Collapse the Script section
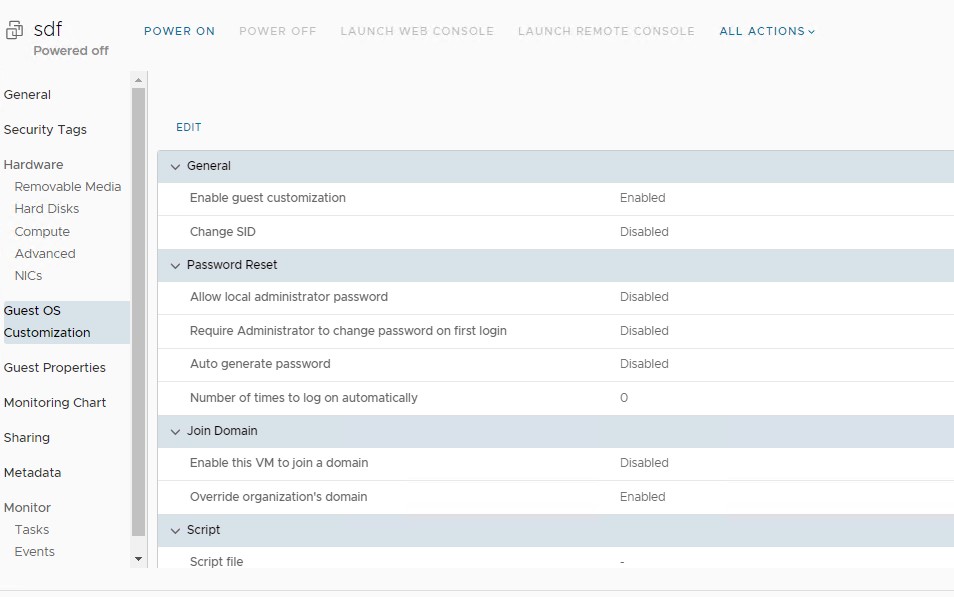Image resolution: width=954 pixels, height=597 pixels. [x=176, y=530]
